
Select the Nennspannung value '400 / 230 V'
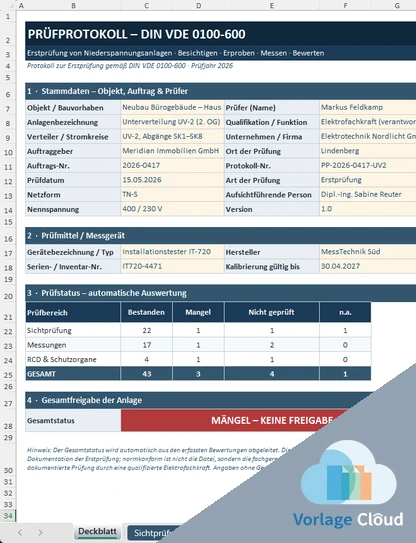pyautogui.click(x=172, y=209)
